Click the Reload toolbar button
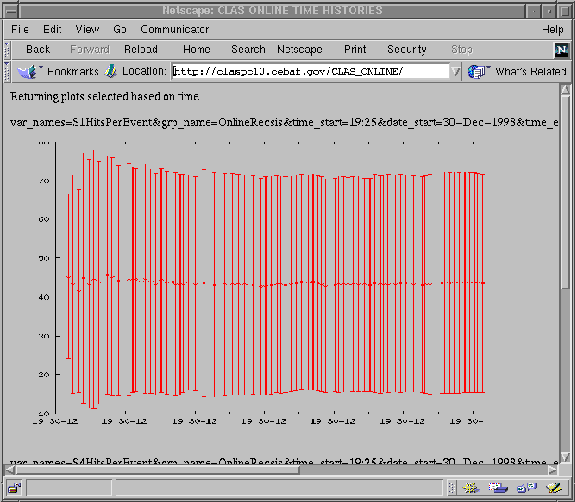Screen dimensions: 575x502 (141, 49)
